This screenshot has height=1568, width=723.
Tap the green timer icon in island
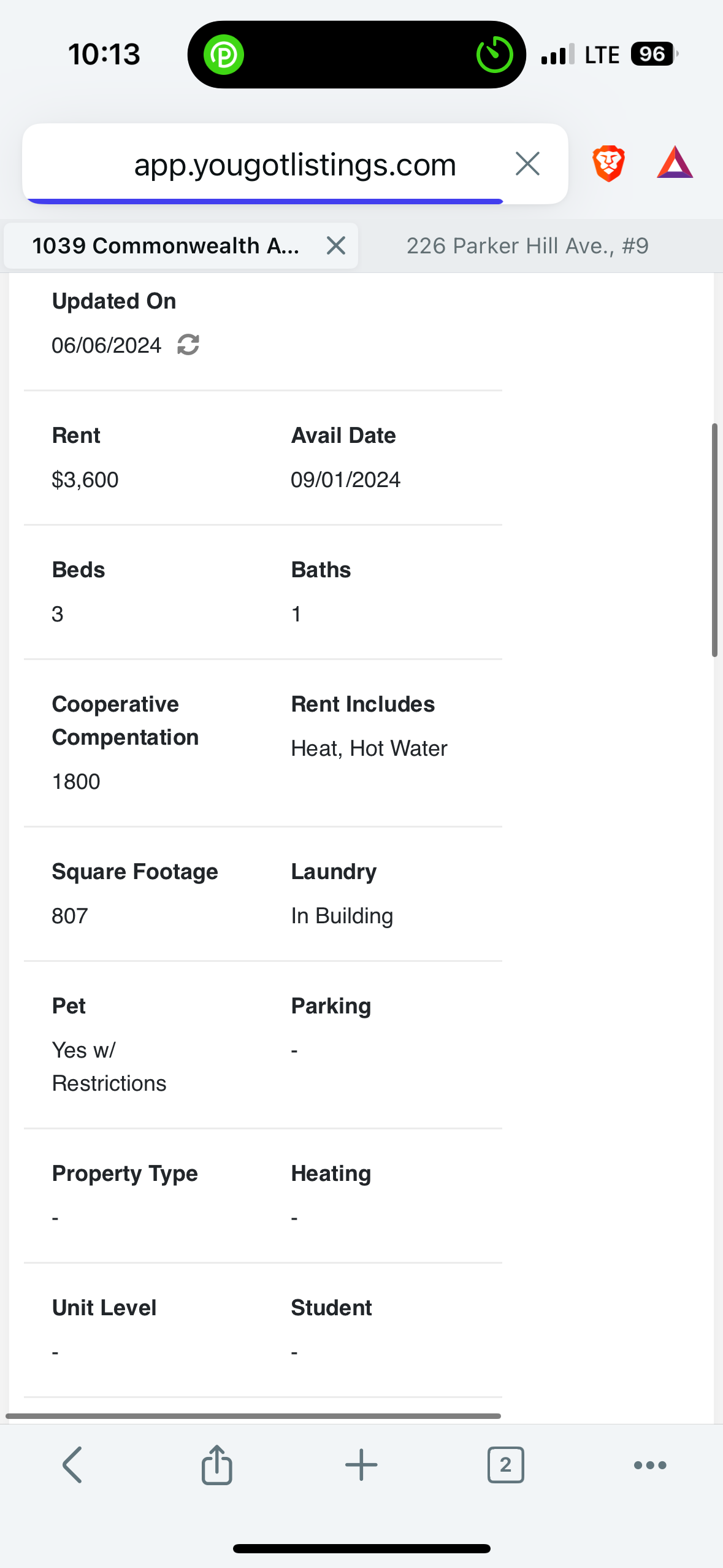coord(494,55)
